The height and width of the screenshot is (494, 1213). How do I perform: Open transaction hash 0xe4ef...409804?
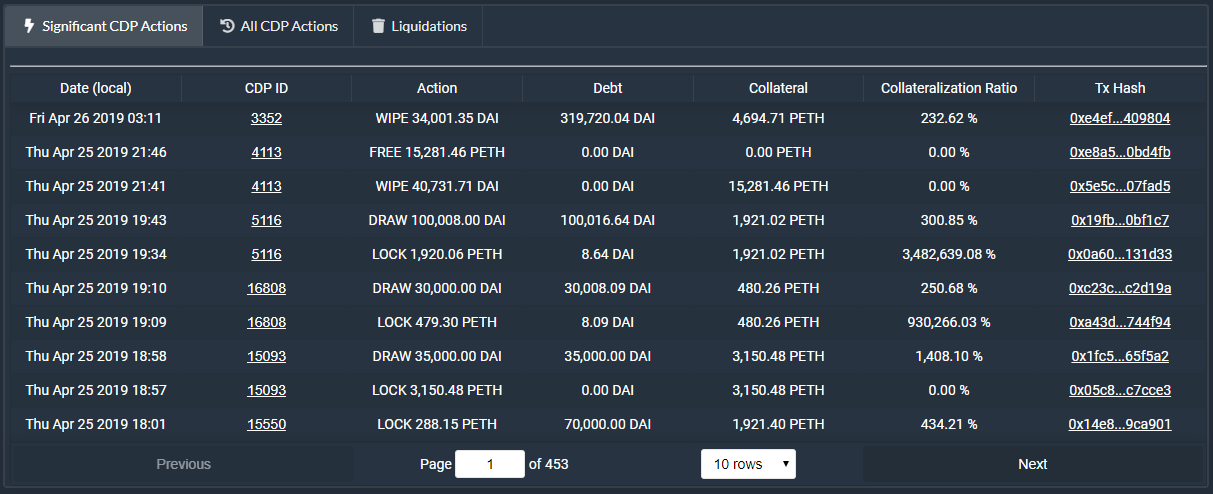(x=1120, y=118)
